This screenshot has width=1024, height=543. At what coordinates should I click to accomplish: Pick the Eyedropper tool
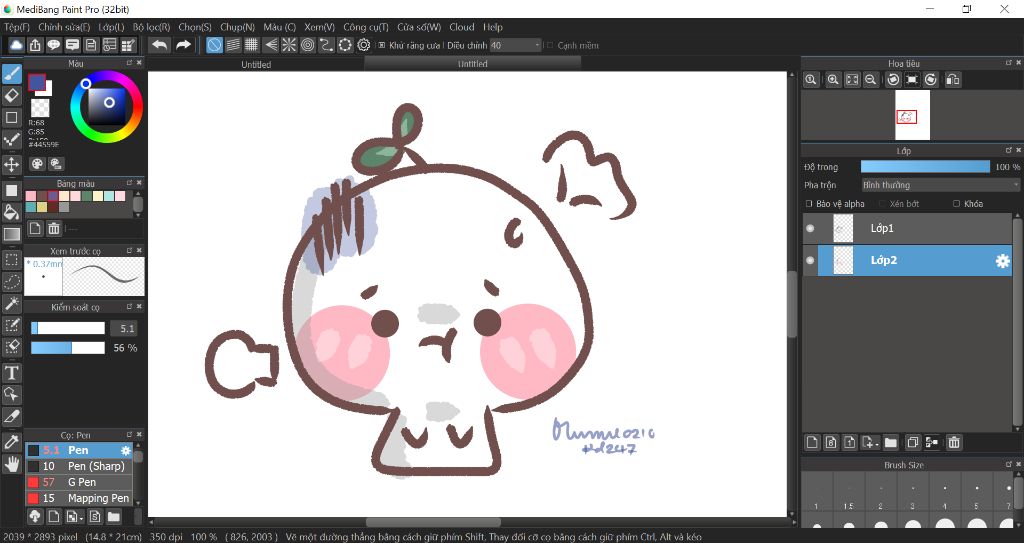click(x=12, y=441)
